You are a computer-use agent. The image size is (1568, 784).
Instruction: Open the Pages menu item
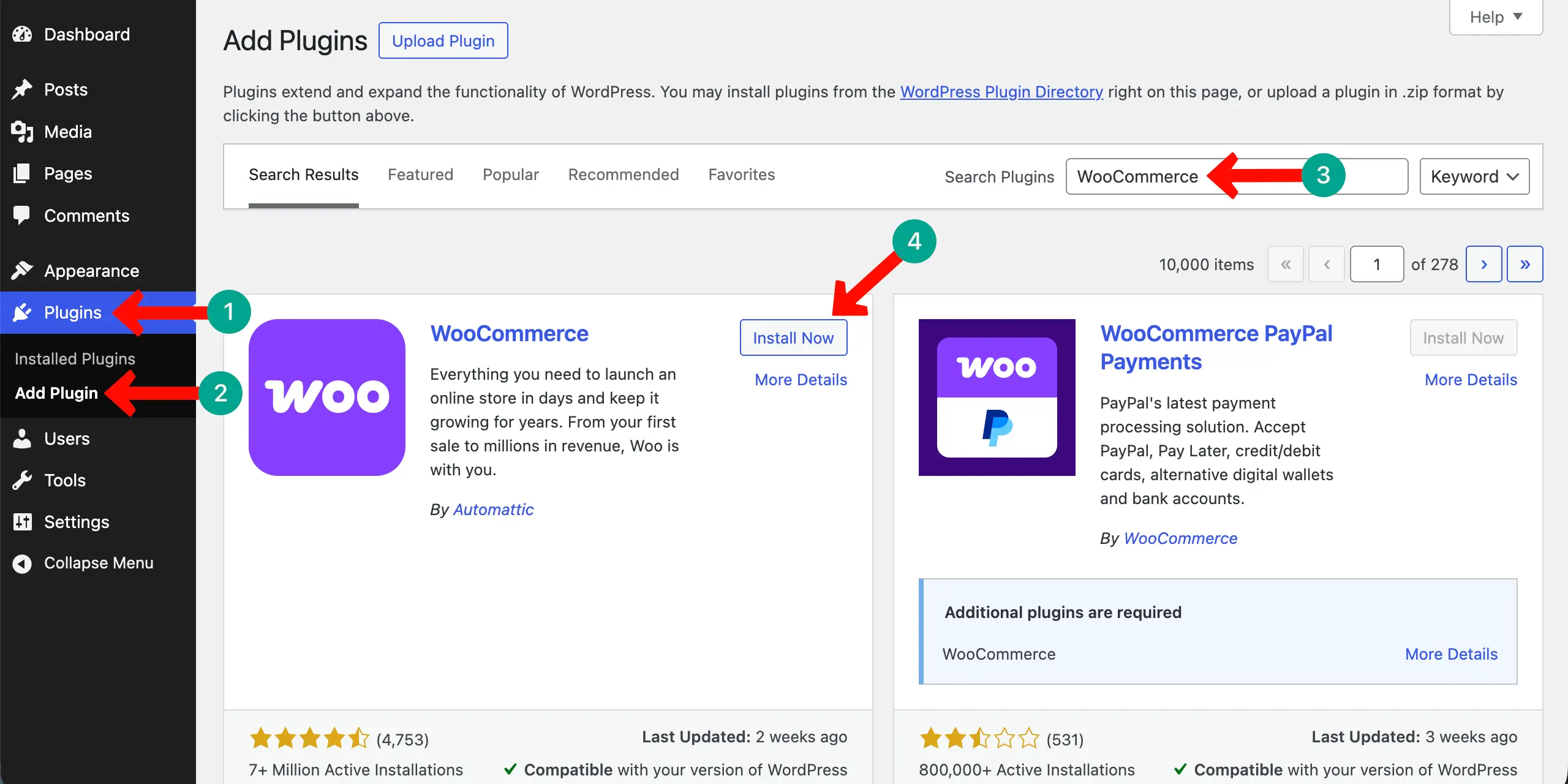coord(98,173)
